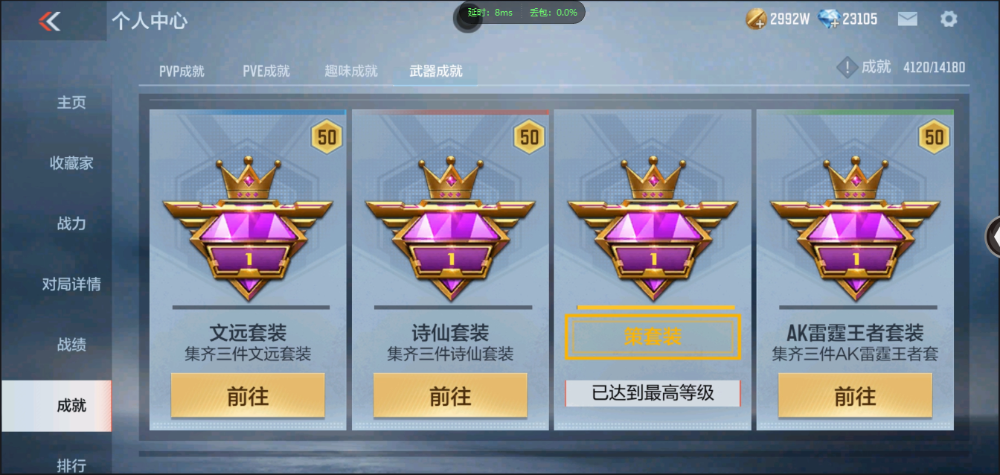Switch to the PVP成就 tab
Screen dimensions: 1000x475
[182, 71]
